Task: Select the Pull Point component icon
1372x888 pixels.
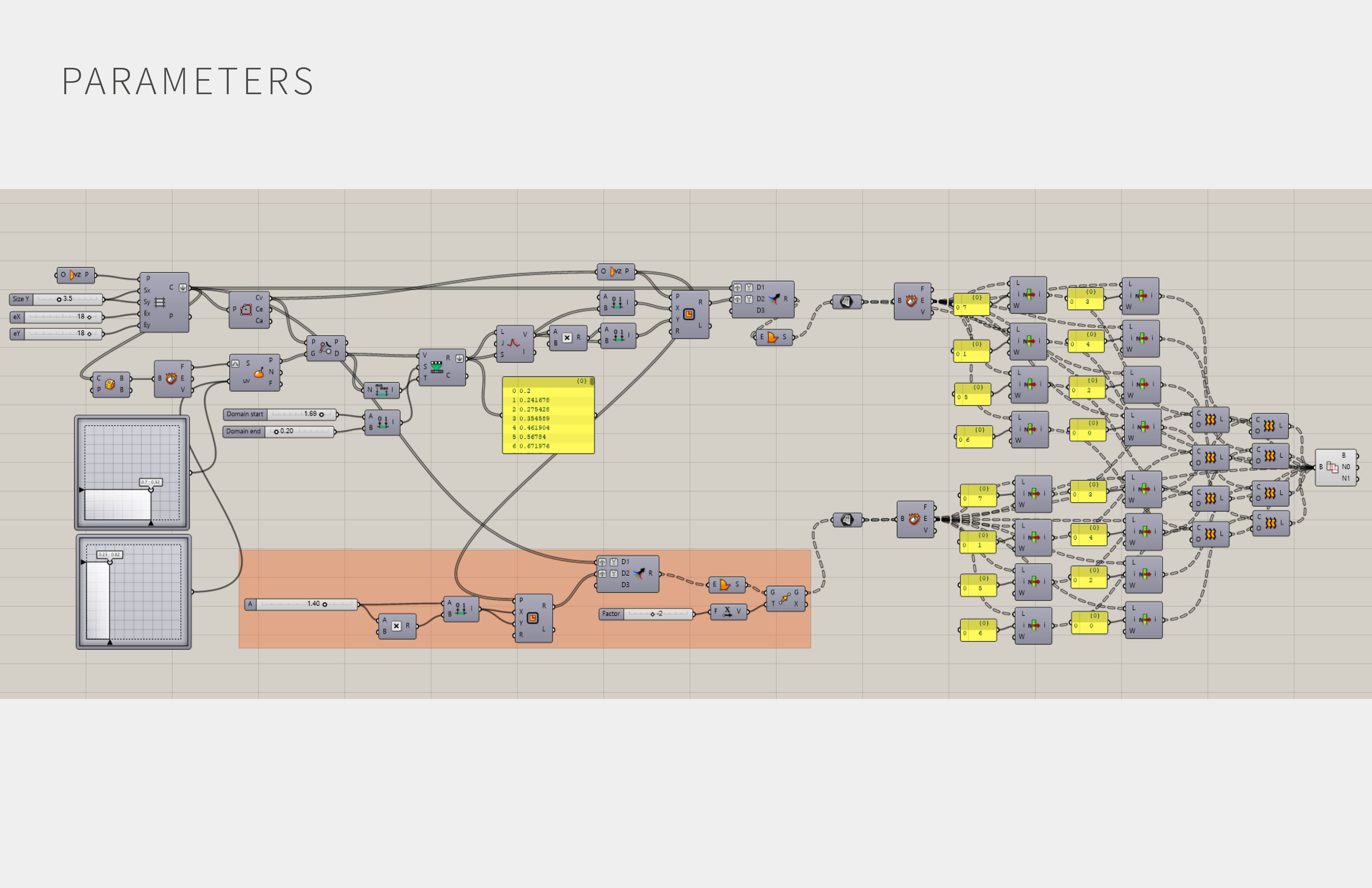Action: coord(326,348)
